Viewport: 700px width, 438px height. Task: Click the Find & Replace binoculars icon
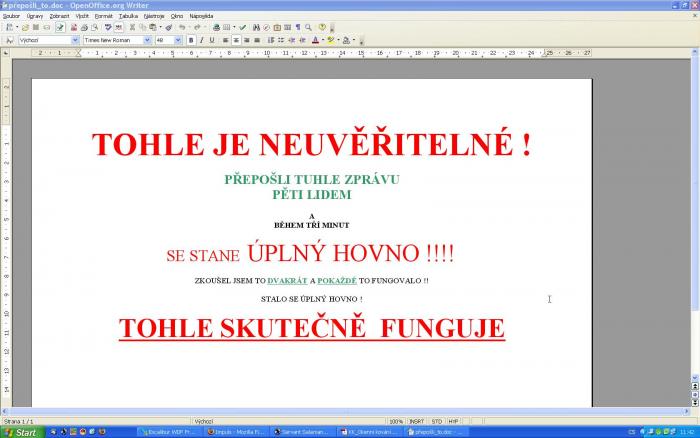point(256,27)
